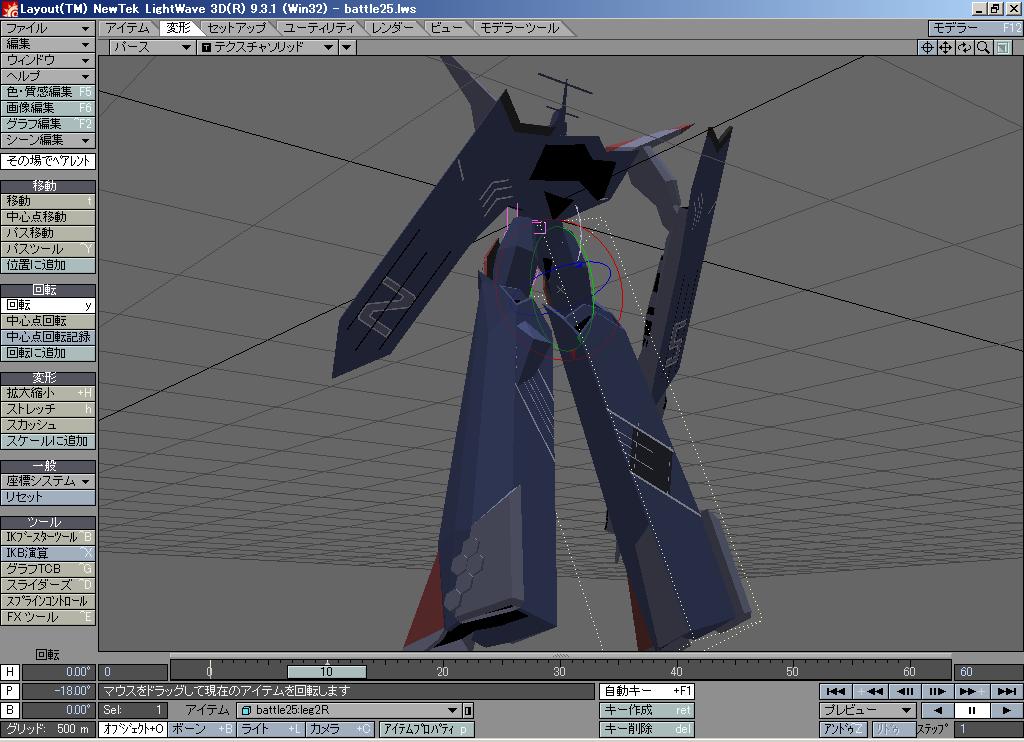Switch to the セットアップ (Setup) tab
The image size is (1024, 742).
click(237, 28)
